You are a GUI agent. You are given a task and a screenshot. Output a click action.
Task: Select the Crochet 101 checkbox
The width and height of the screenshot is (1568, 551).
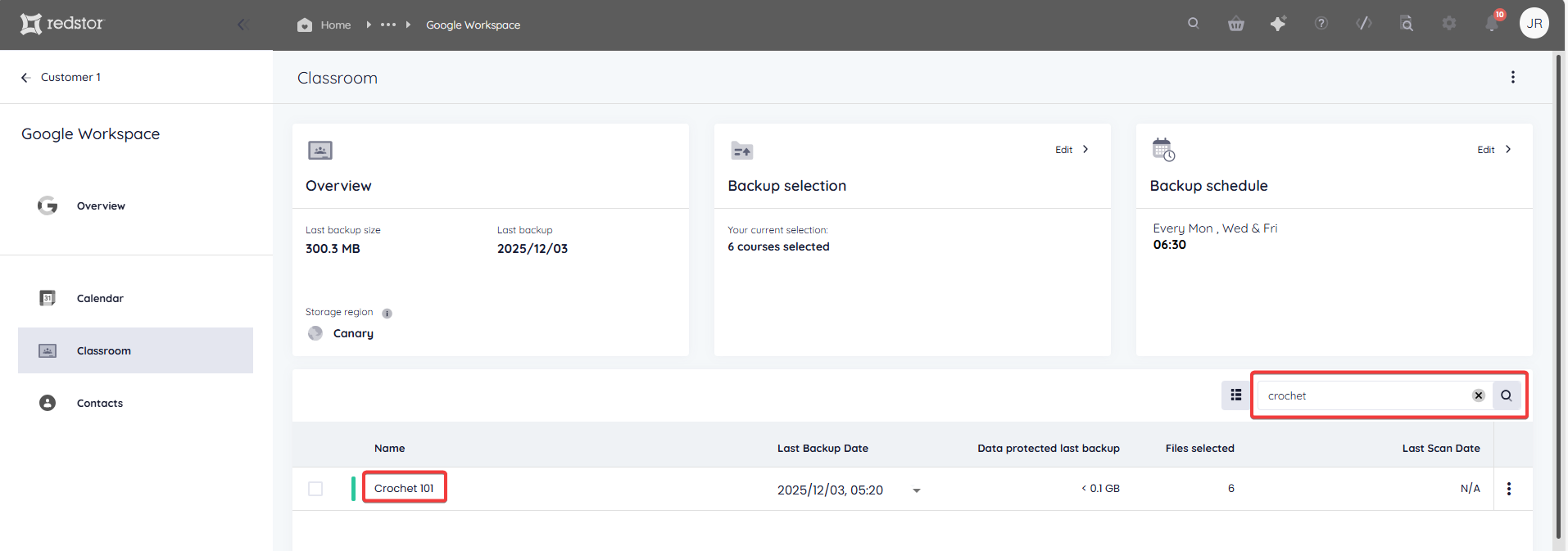tap(315, 489)
